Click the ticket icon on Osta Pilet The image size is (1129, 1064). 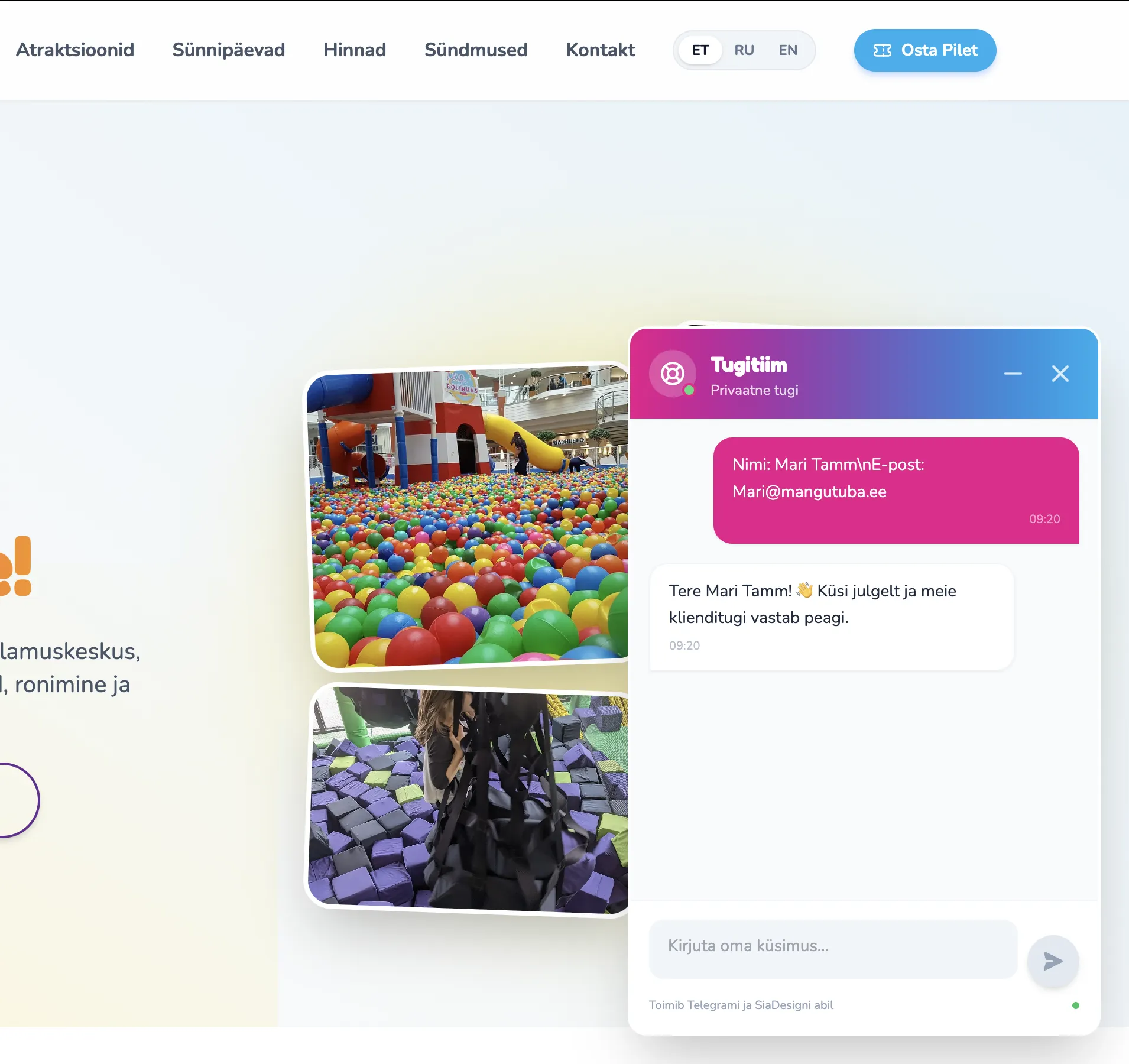pyautogui.click(x=882, y=50)
